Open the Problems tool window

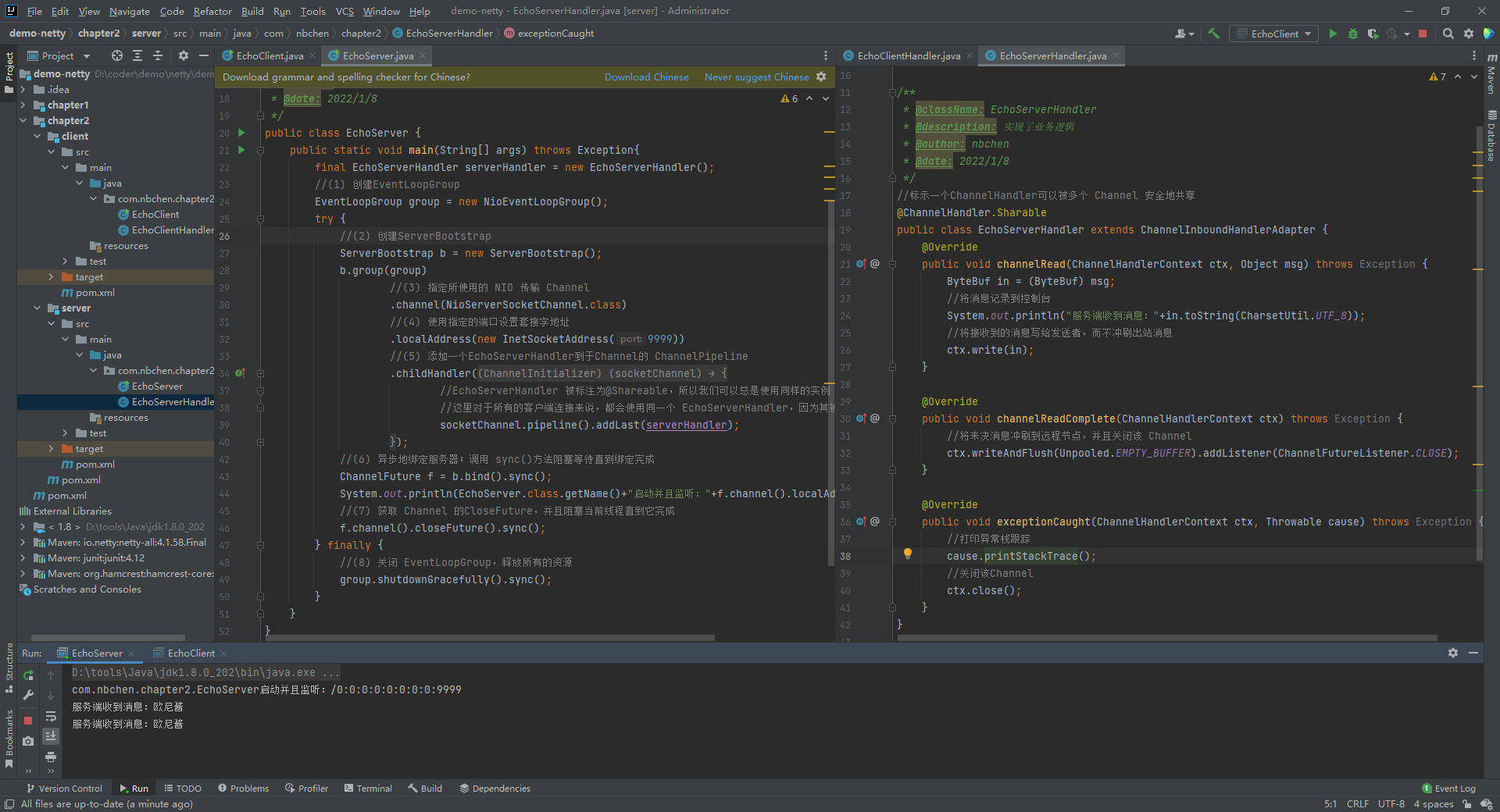click(243, 789)
